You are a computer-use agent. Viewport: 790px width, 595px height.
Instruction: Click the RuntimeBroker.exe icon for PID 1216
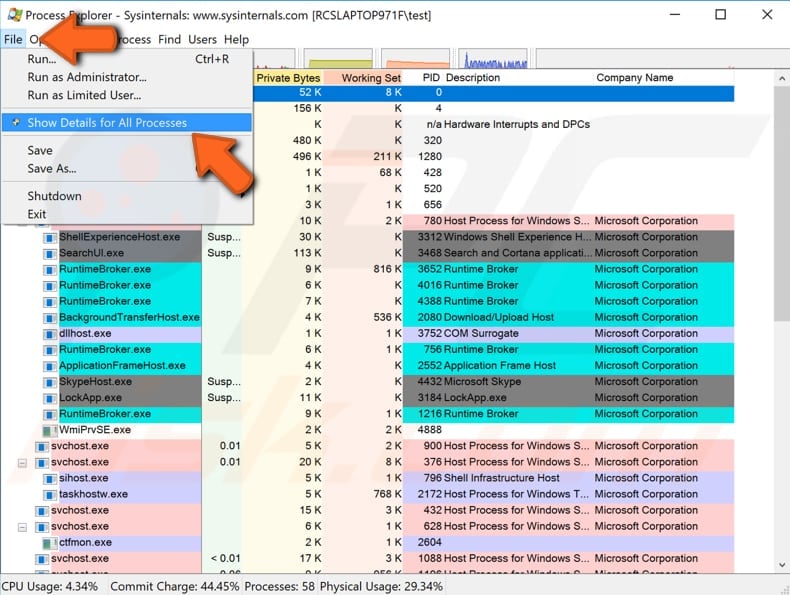[49, 415]
